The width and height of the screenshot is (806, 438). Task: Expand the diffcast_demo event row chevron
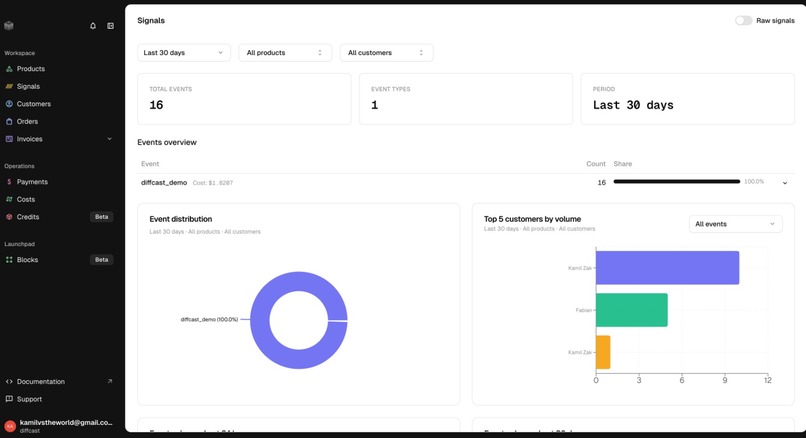(x=785, y=183)
